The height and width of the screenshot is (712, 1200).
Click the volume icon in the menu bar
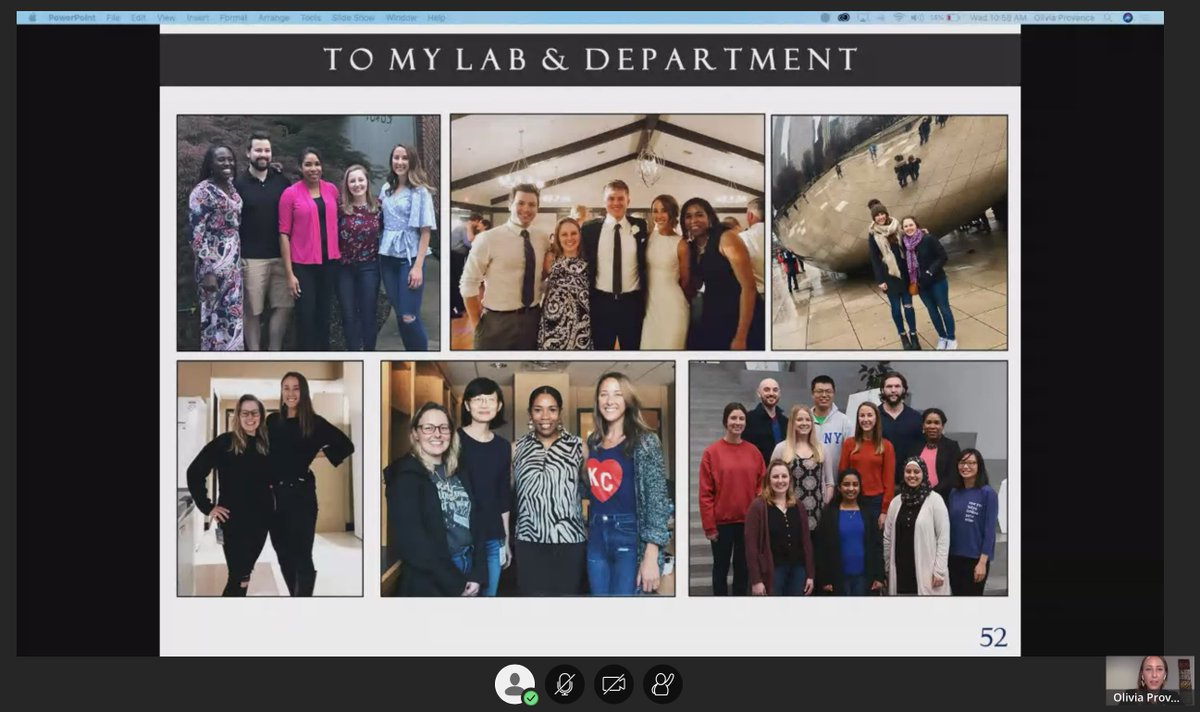click(x=917, y=18)
